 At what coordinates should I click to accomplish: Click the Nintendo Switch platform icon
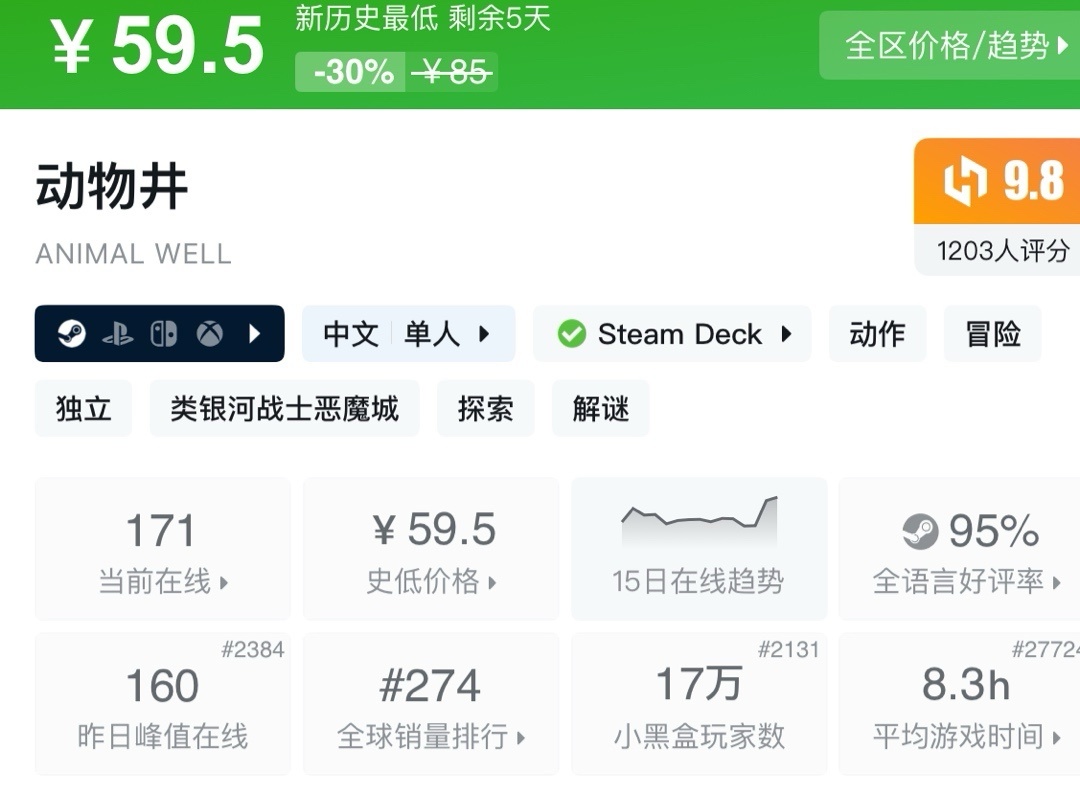click(x=163, y=334)
